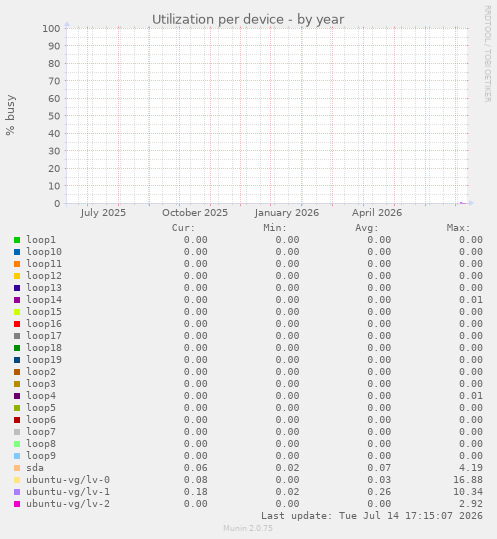Viewport: 497px width, 539px height.
Task: Click the loop9 light blue swatch
Action: pyautogui.click(x=17, y=456)
